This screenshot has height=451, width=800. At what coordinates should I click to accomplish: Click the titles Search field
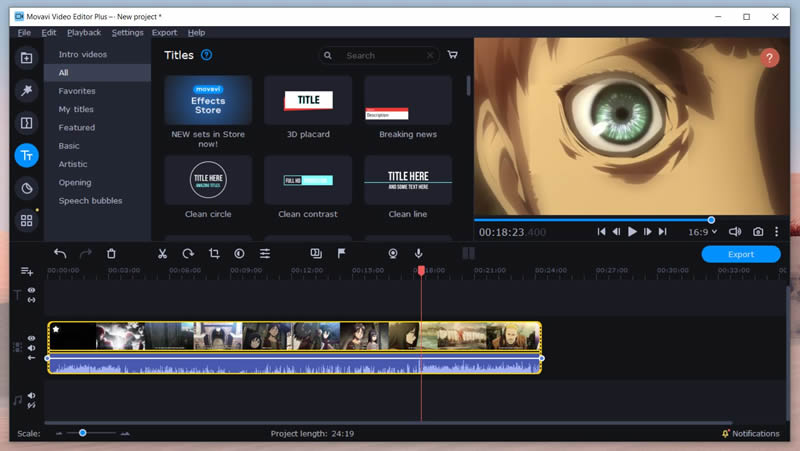click(380, 55)
